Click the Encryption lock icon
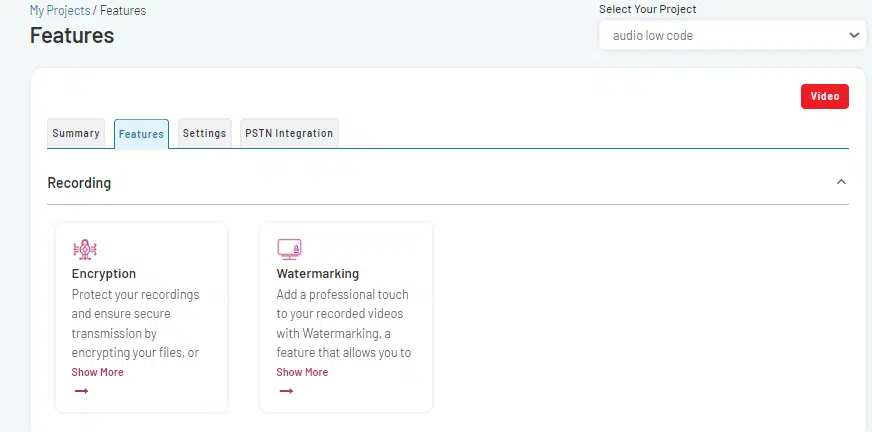 coord(84,249)
